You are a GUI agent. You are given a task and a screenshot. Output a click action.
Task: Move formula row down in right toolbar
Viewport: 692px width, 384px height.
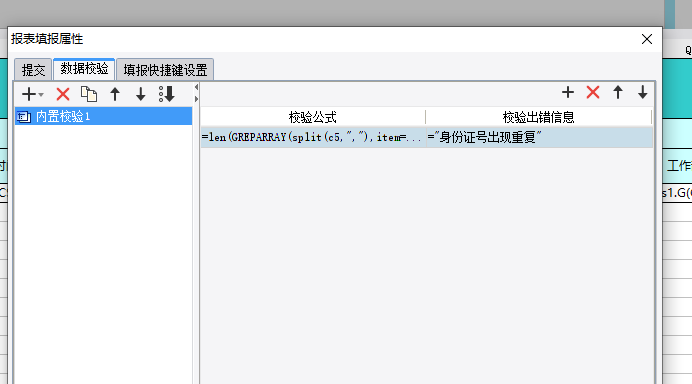tap(643, 92)
